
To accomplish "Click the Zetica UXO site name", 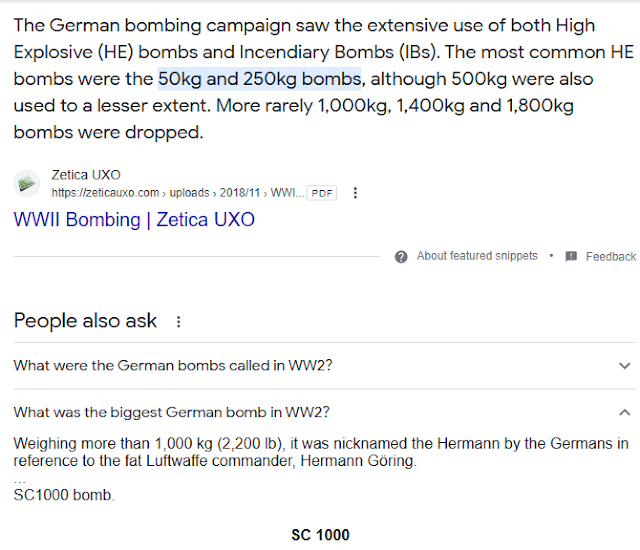I will click(x=88, y=176).
